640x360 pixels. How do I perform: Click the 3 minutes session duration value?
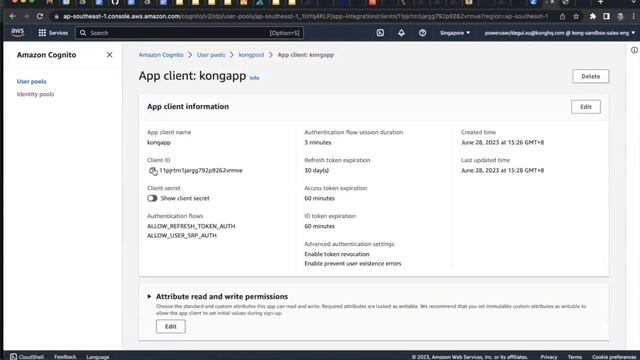[318, 142]
